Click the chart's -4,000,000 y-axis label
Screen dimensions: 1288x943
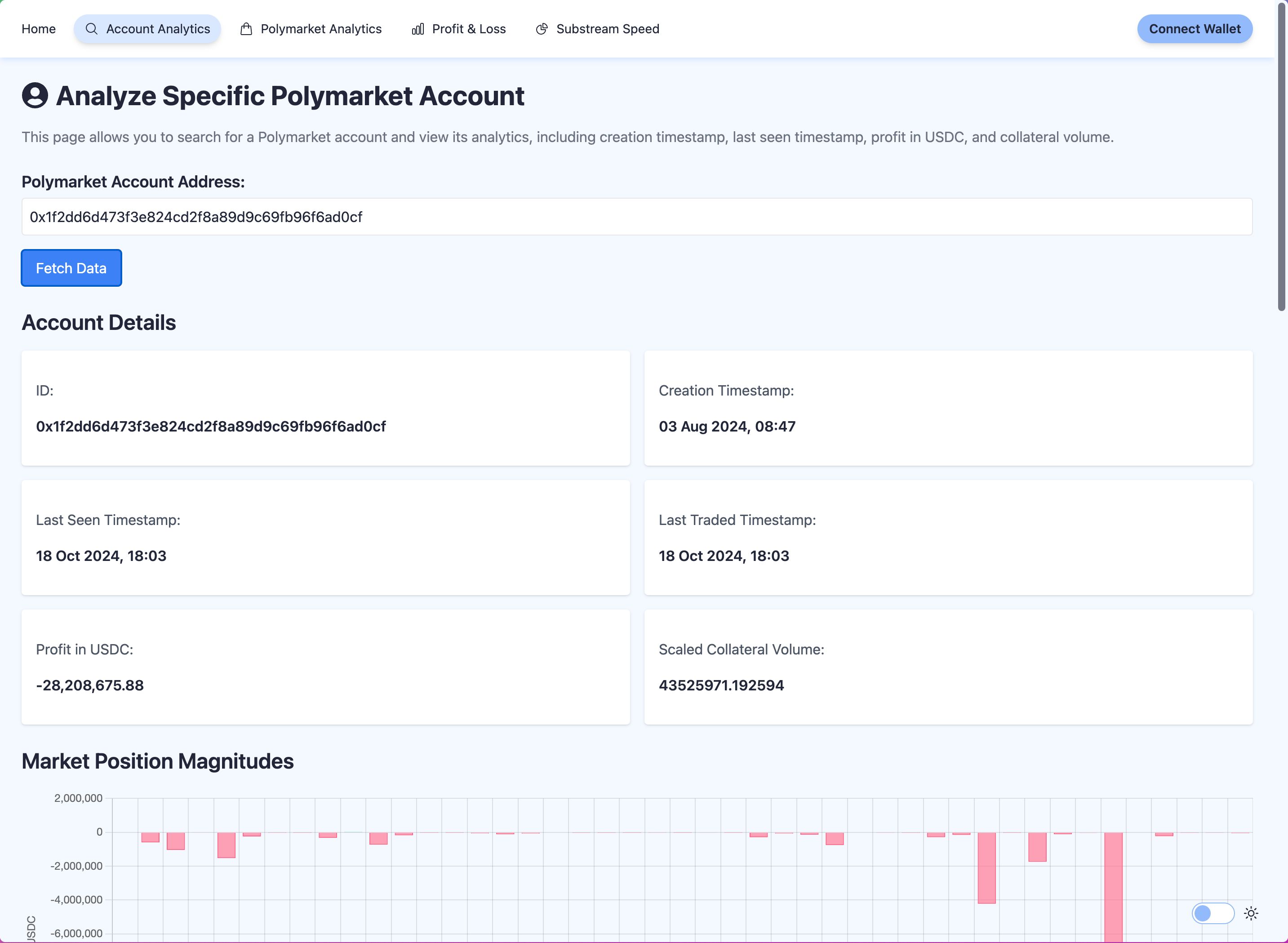pyautogui.click(x=76, y=899)
